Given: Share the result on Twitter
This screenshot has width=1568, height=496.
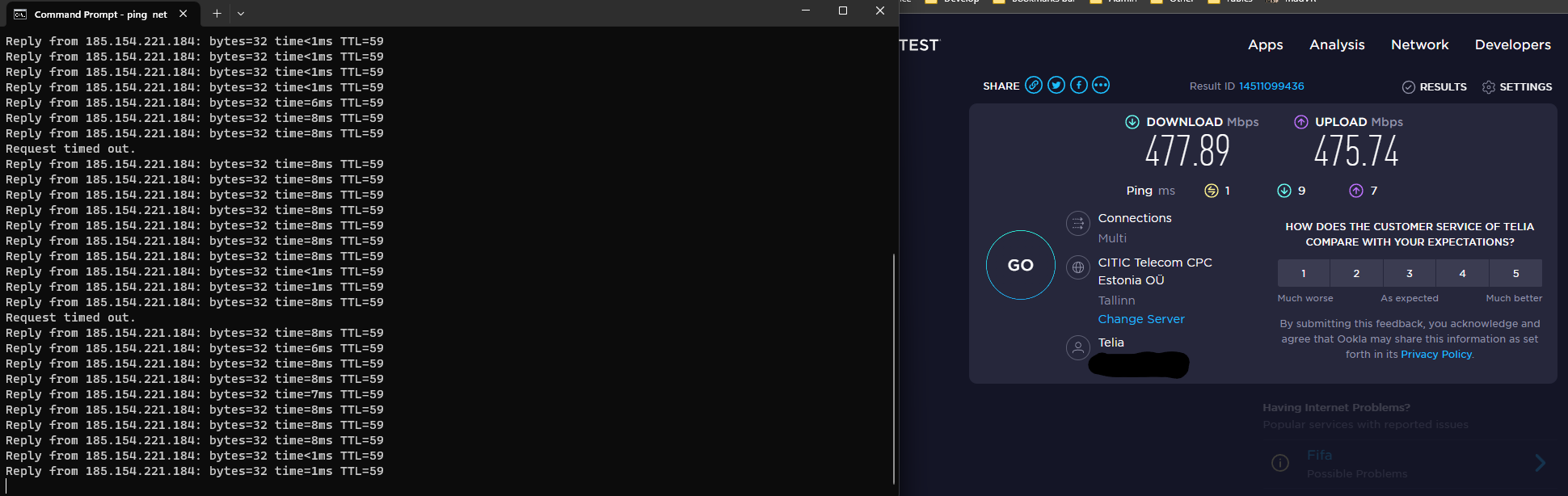Looking at the screenshot, I should coord(1056,85).
